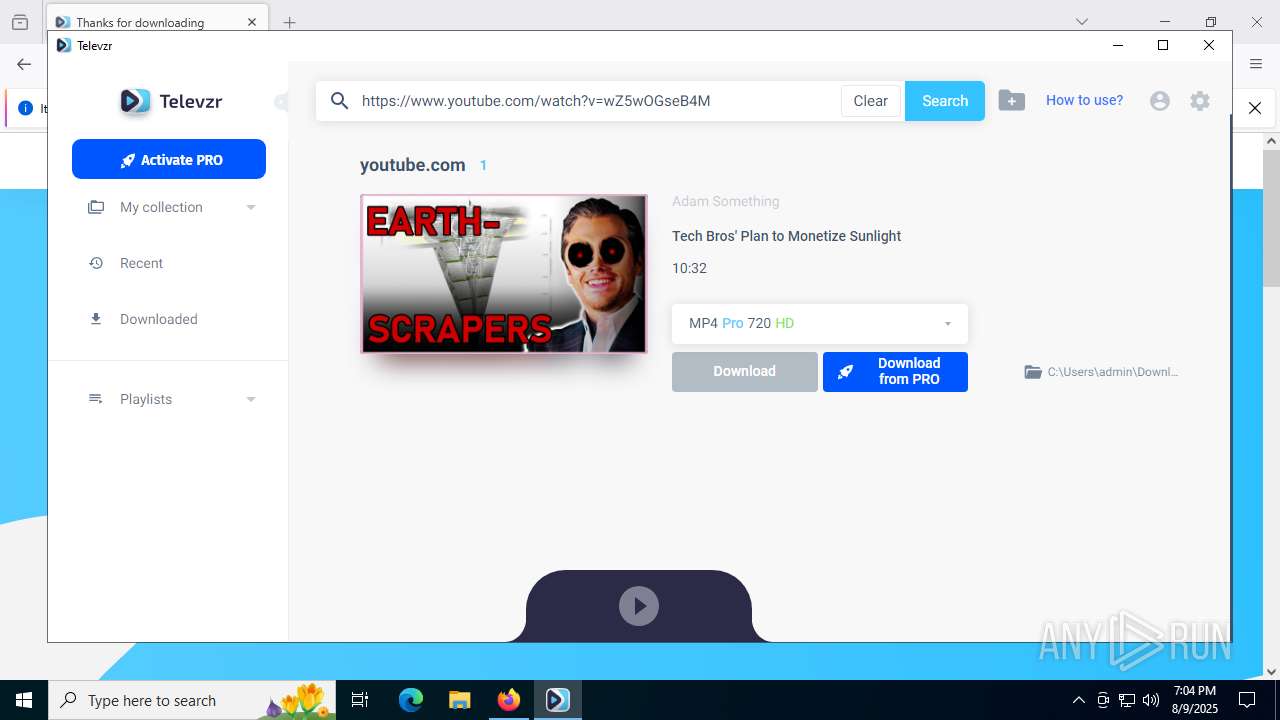Collapse the sidebar using the arrow toggle
The height and width of the screenshot is (720, 1280).
point(281,102)
